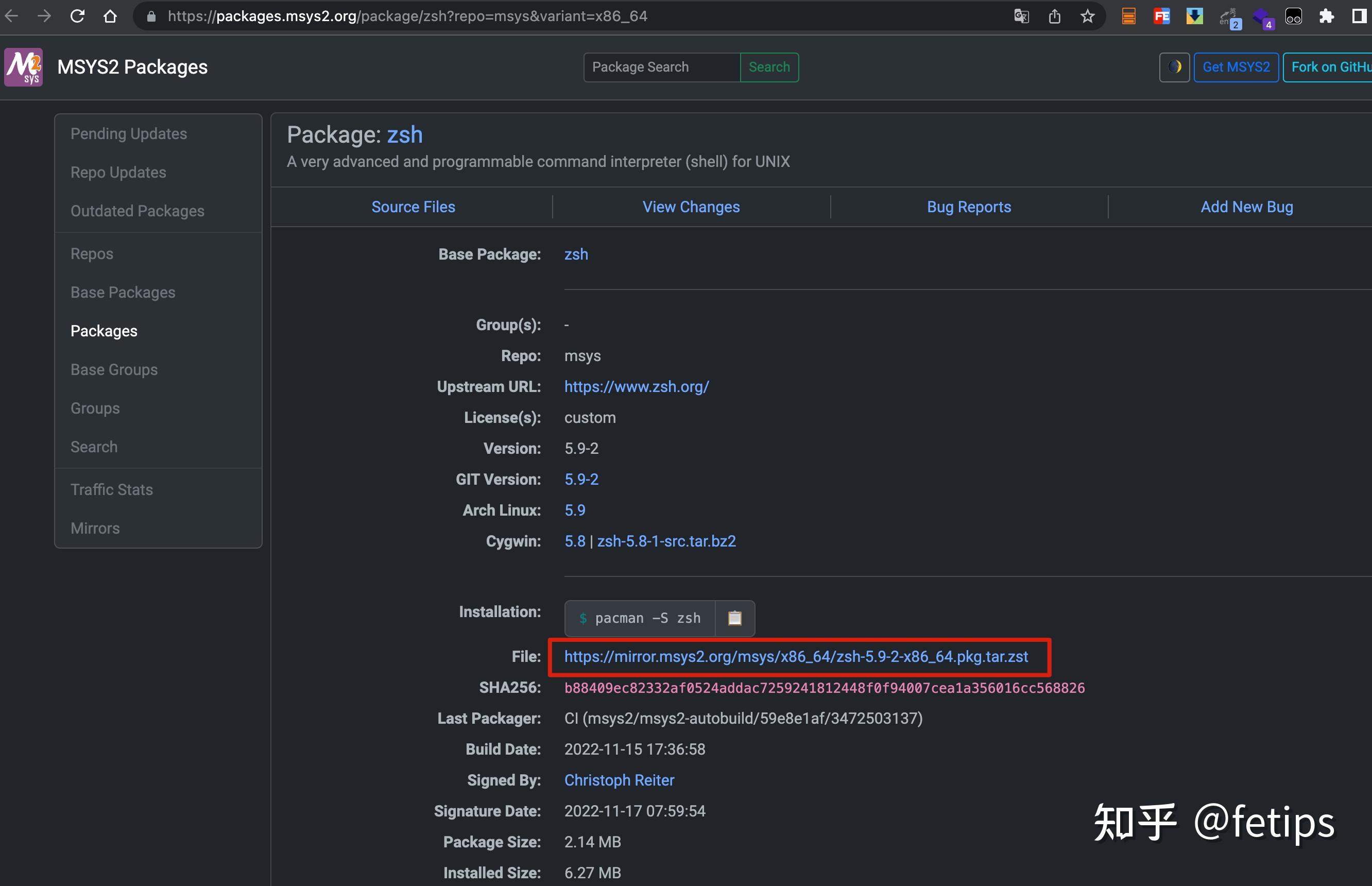Go to browser home icon
1372x886 pixels.
(110, 16)
